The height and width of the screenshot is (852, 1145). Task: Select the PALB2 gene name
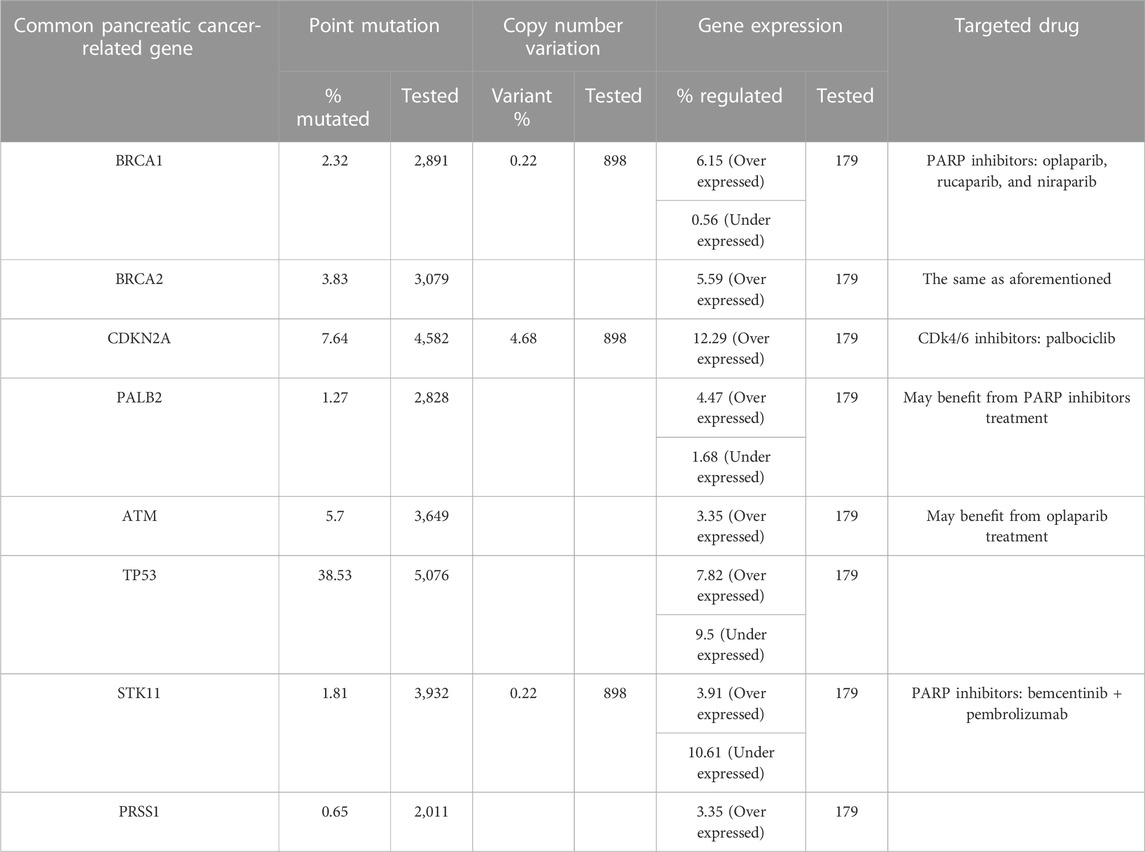coord(139,398)
